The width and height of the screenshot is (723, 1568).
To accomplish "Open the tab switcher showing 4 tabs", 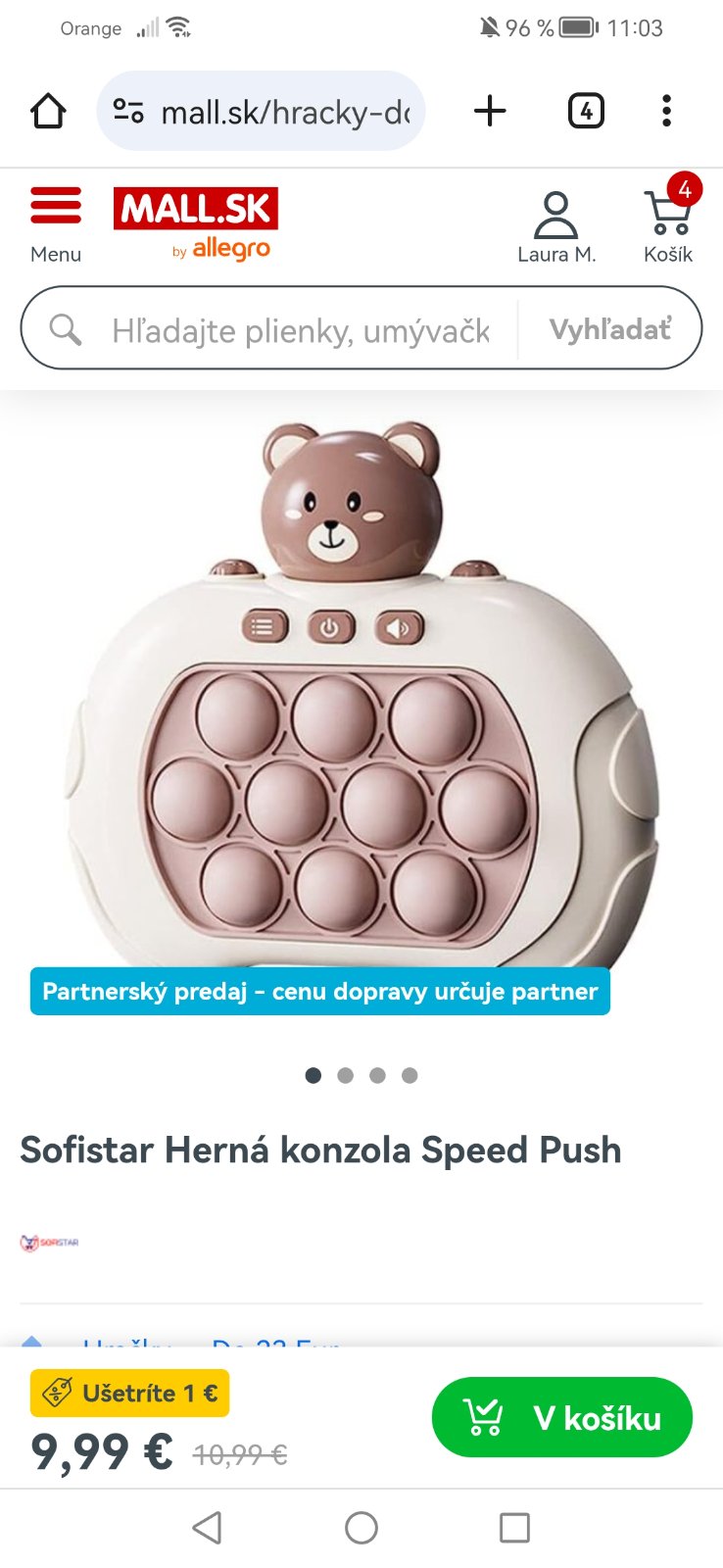I will tap(586, 111).
